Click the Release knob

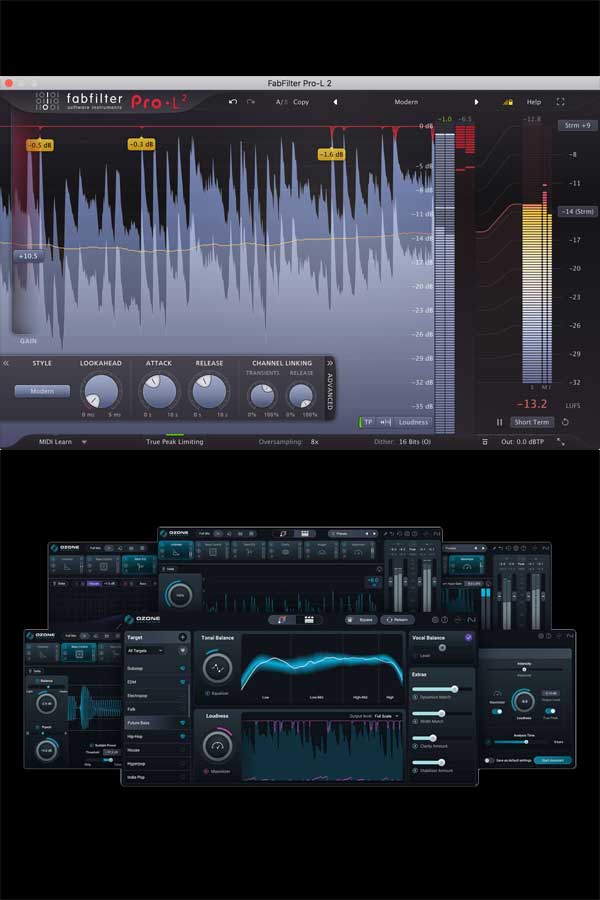click(x=209, y=391)
